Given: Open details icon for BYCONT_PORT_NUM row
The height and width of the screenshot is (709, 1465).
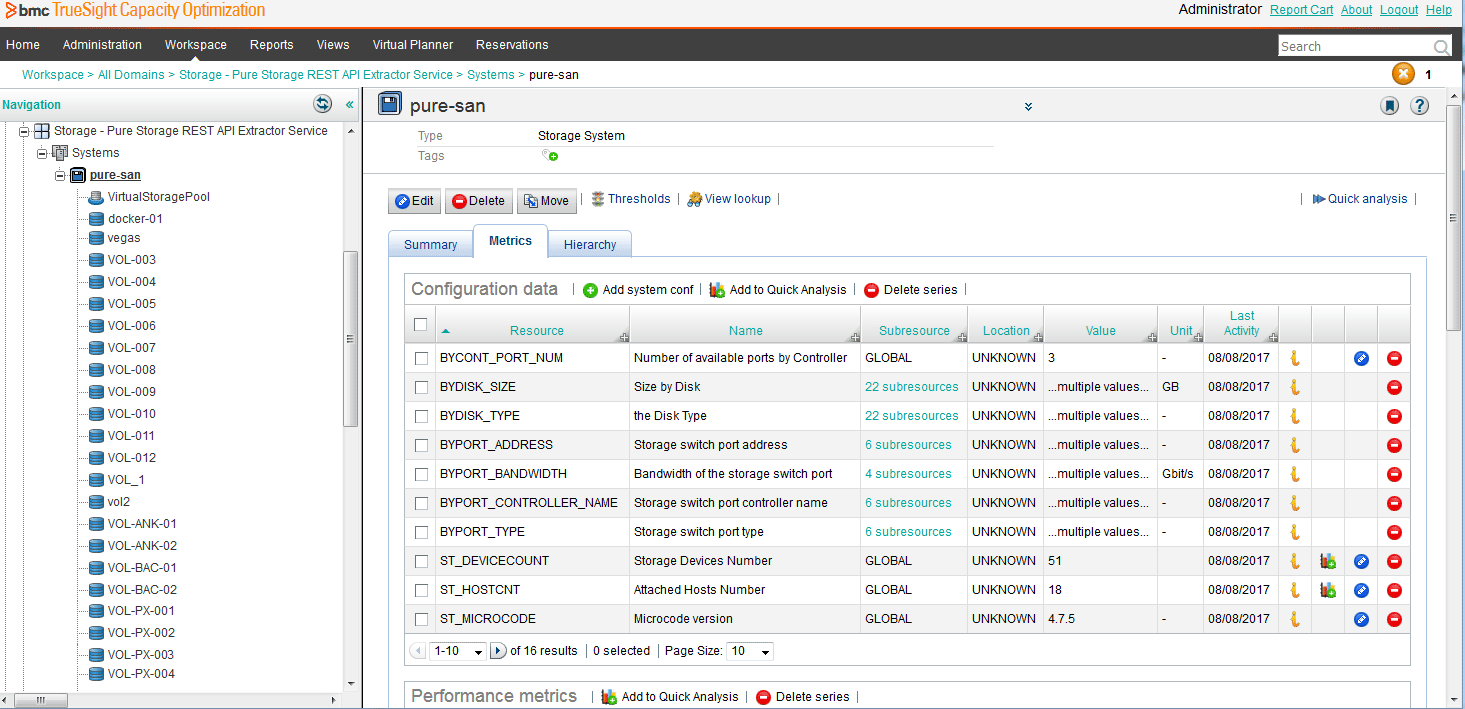Looking at the screenshot, I should [x=1294, y=358].
